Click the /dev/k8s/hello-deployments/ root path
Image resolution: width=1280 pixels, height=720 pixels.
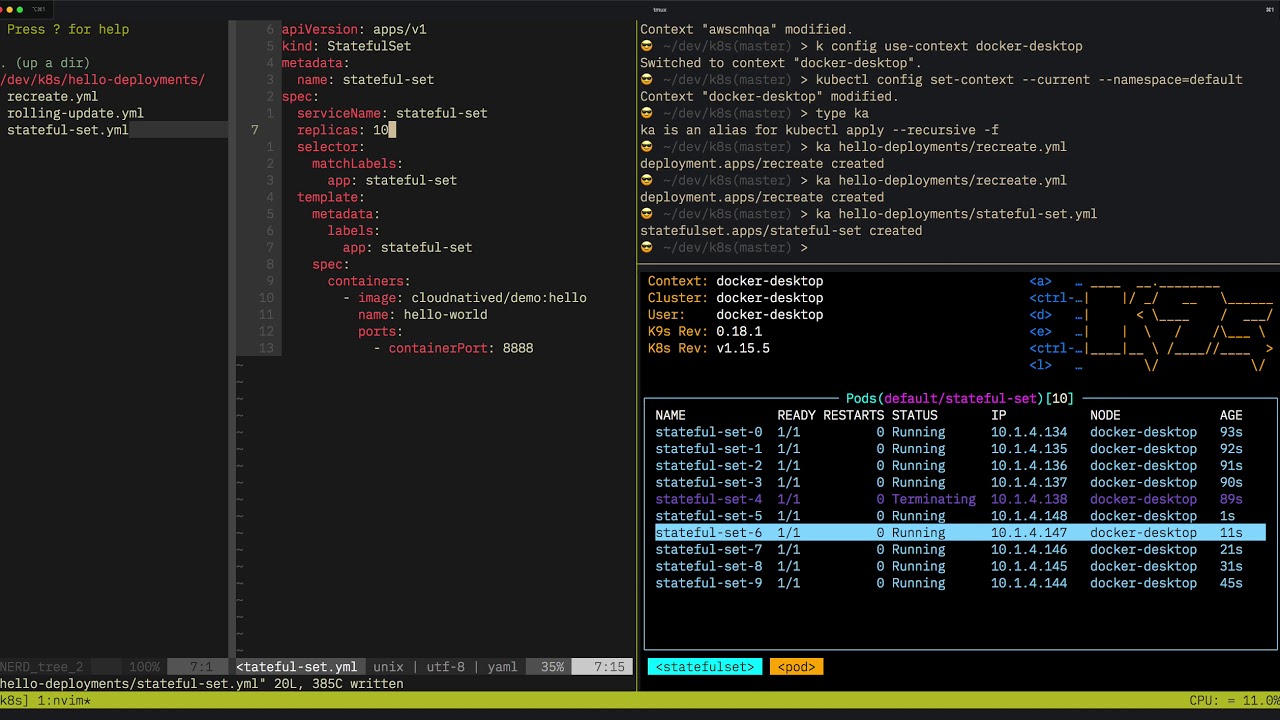(102, 79)
